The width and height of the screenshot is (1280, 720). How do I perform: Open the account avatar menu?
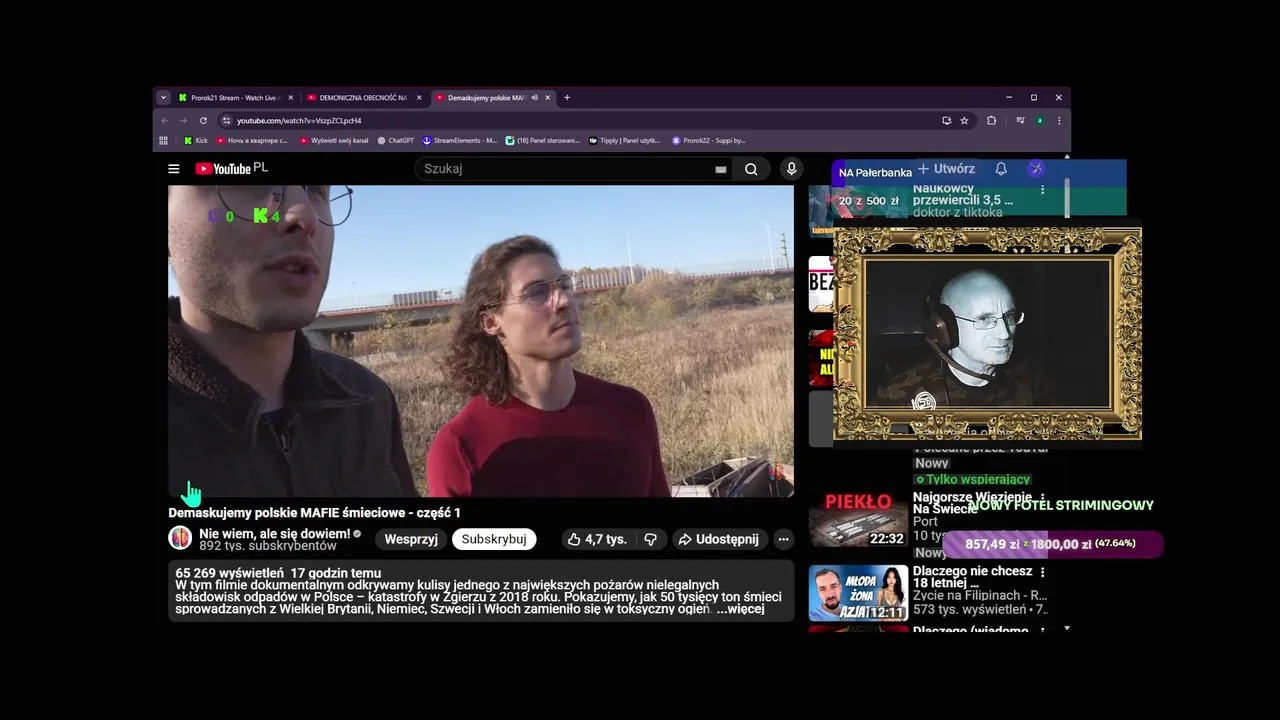coord(1036,169)
